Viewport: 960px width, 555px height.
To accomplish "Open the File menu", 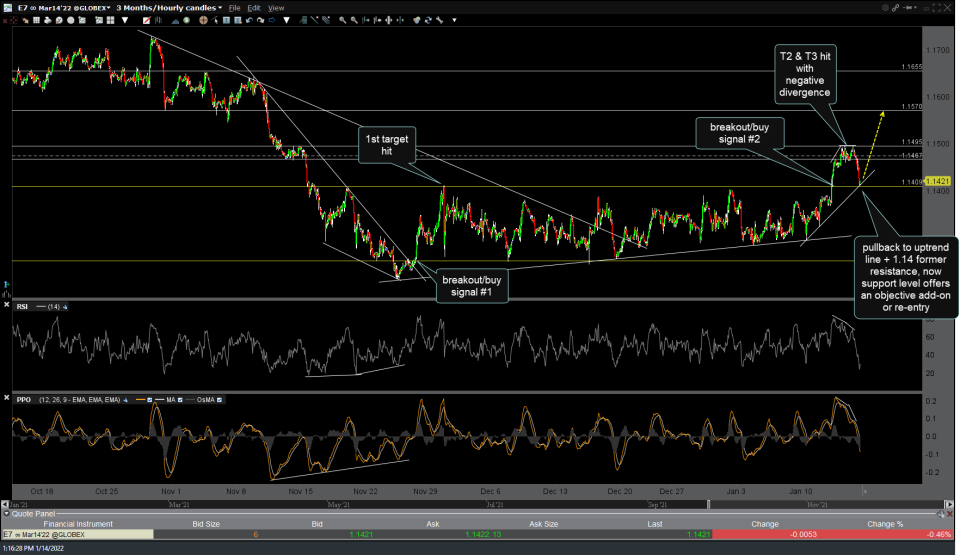I will point(236,7).
